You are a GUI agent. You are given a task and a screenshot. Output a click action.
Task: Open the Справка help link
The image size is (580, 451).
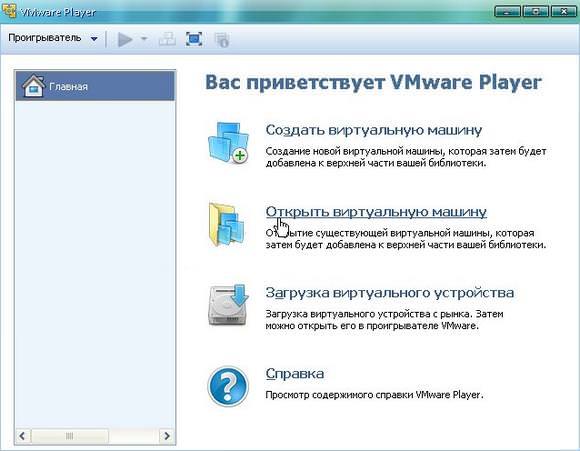[295, 374]
